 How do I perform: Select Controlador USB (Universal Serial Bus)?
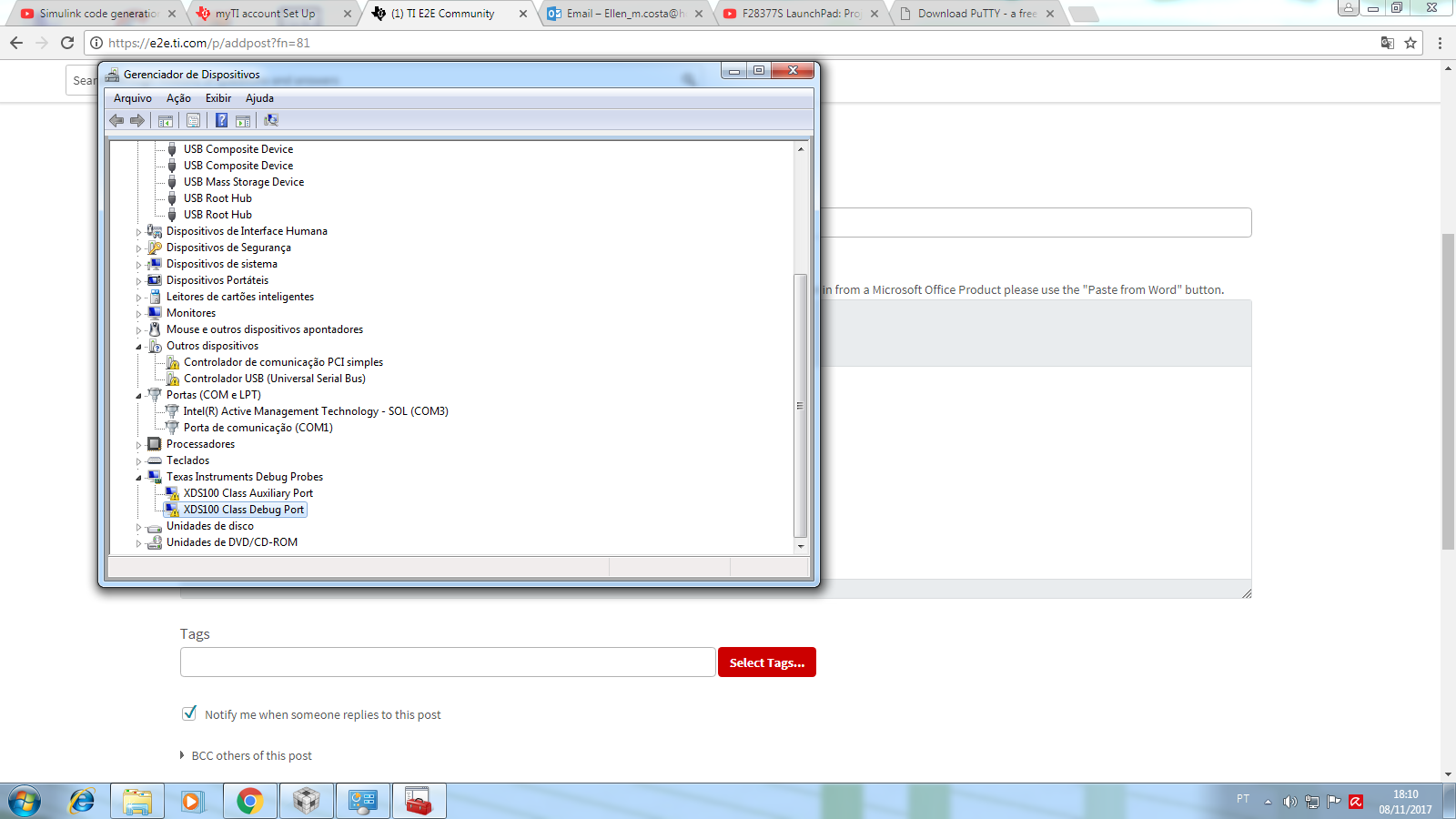coord(275,379)
